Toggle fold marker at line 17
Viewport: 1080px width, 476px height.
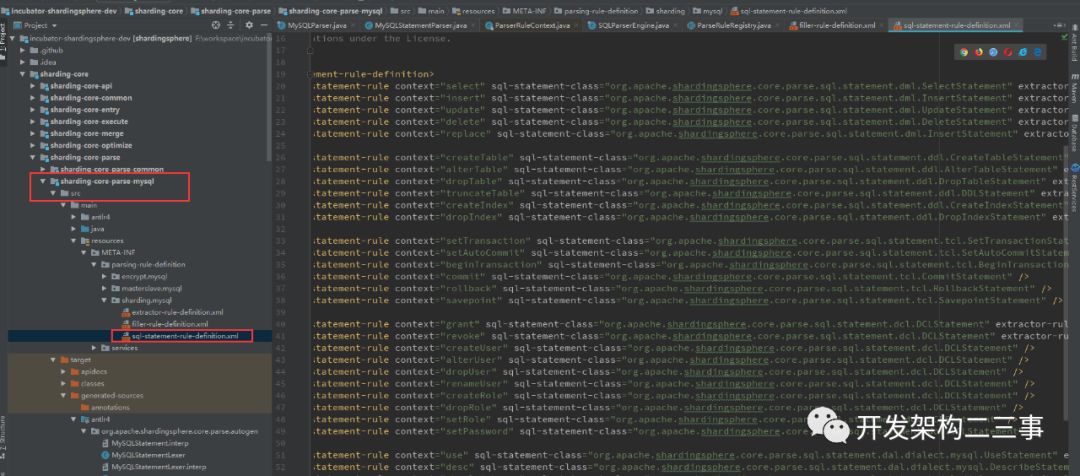point(310,50)
